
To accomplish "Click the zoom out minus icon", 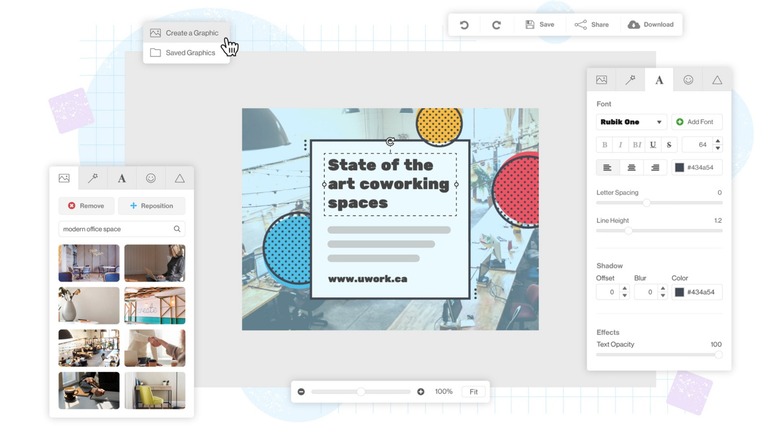I will coord(301,391).
